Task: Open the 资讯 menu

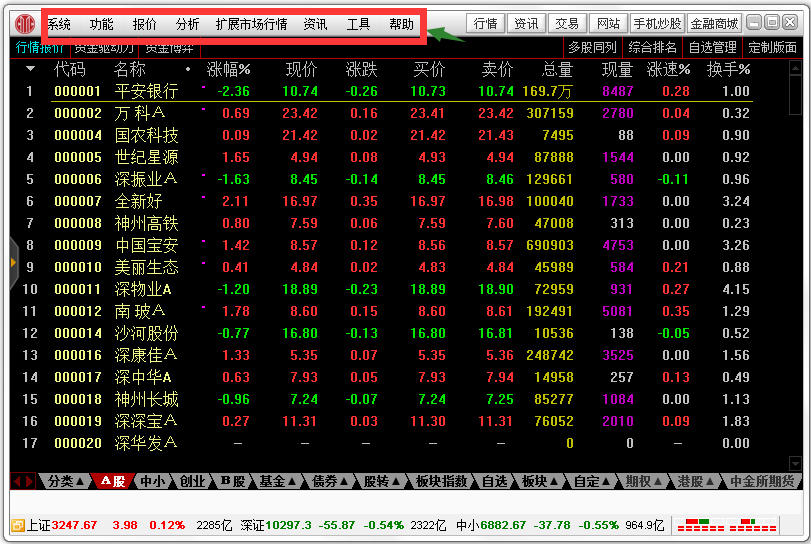Action: click(x=316, y=24)
